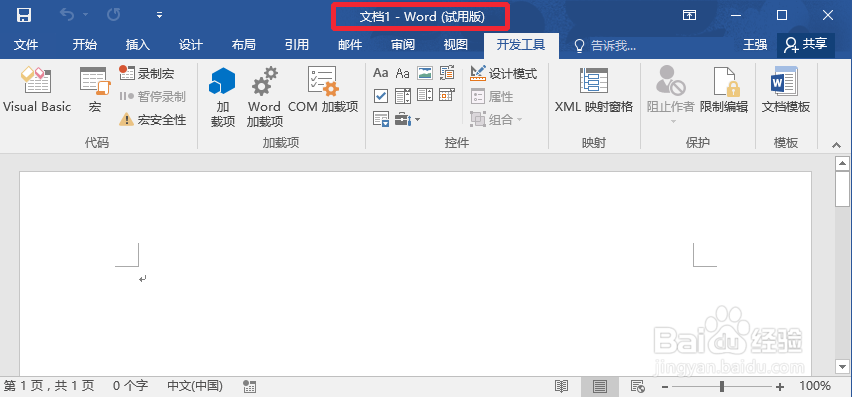
Task: Insert Plain Text content control
Action: (x=403, y=73)
